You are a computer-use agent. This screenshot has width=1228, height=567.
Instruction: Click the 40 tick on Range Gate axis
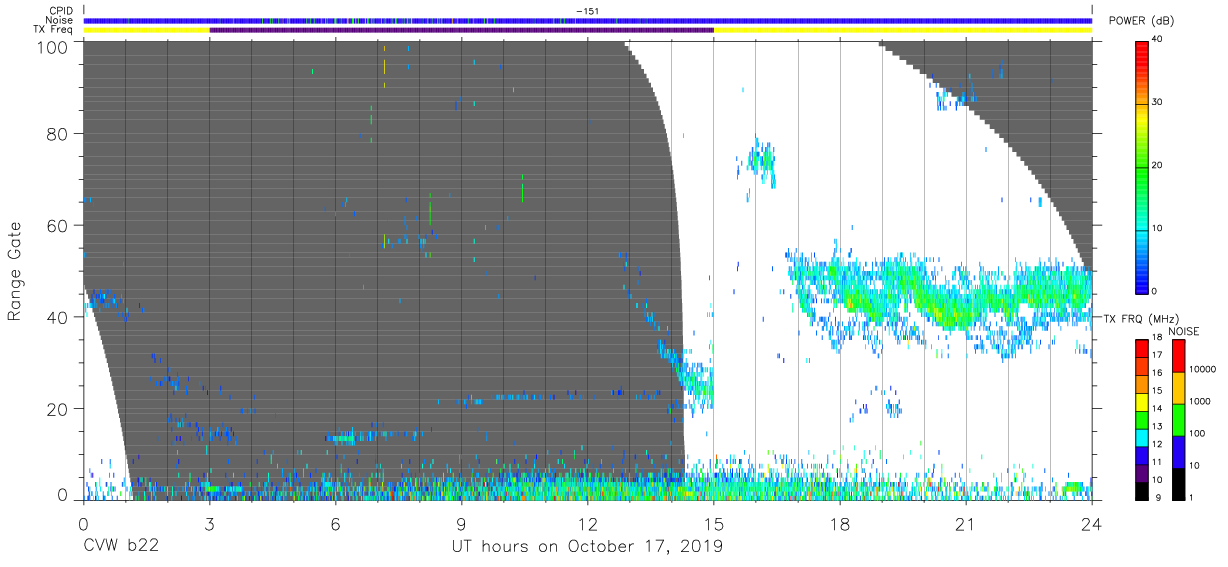coord(59,317)
